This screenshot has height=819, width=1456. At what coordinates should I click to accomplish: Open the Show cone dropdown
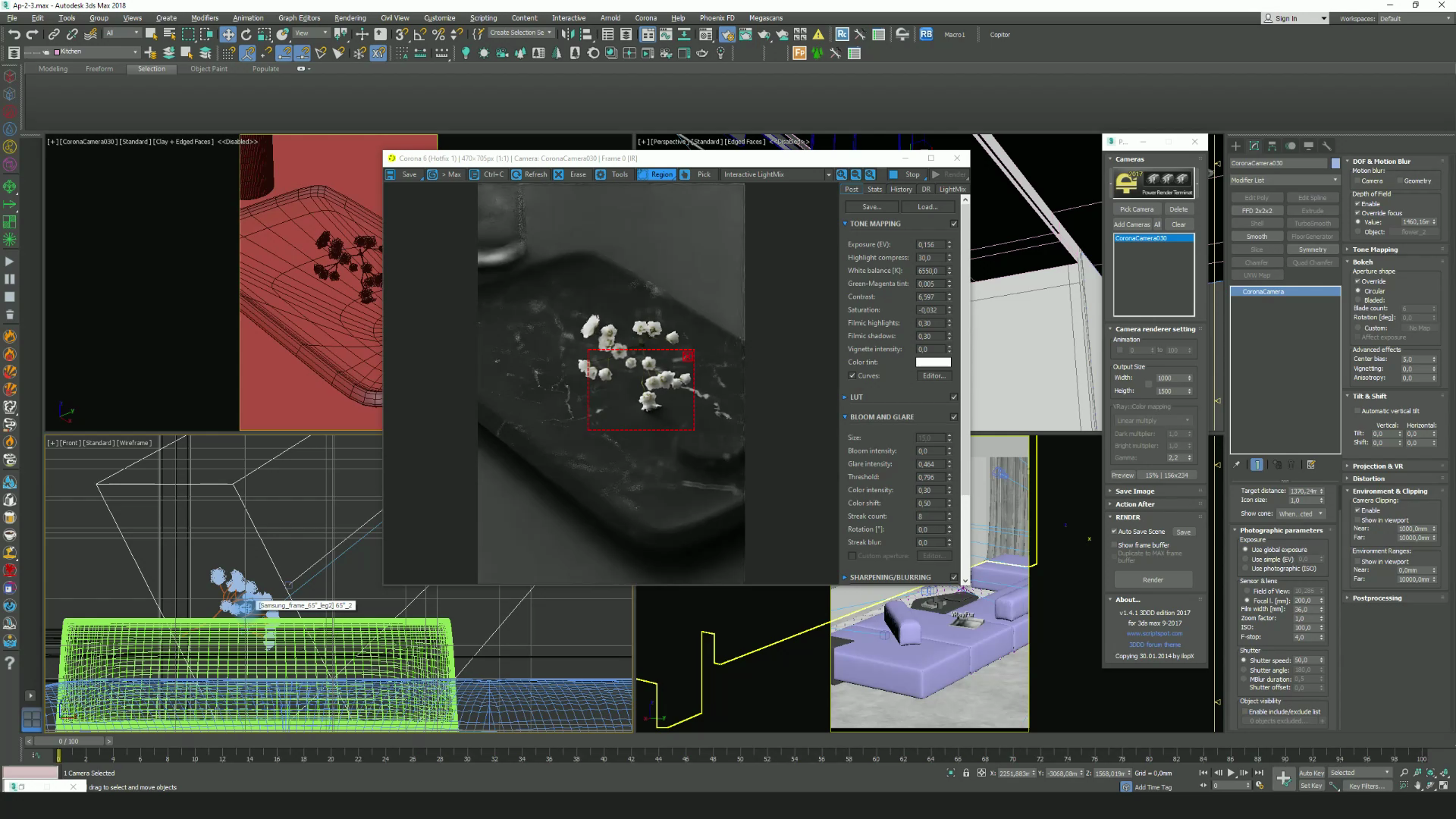pyautogui.click(x=1300, y=513)
